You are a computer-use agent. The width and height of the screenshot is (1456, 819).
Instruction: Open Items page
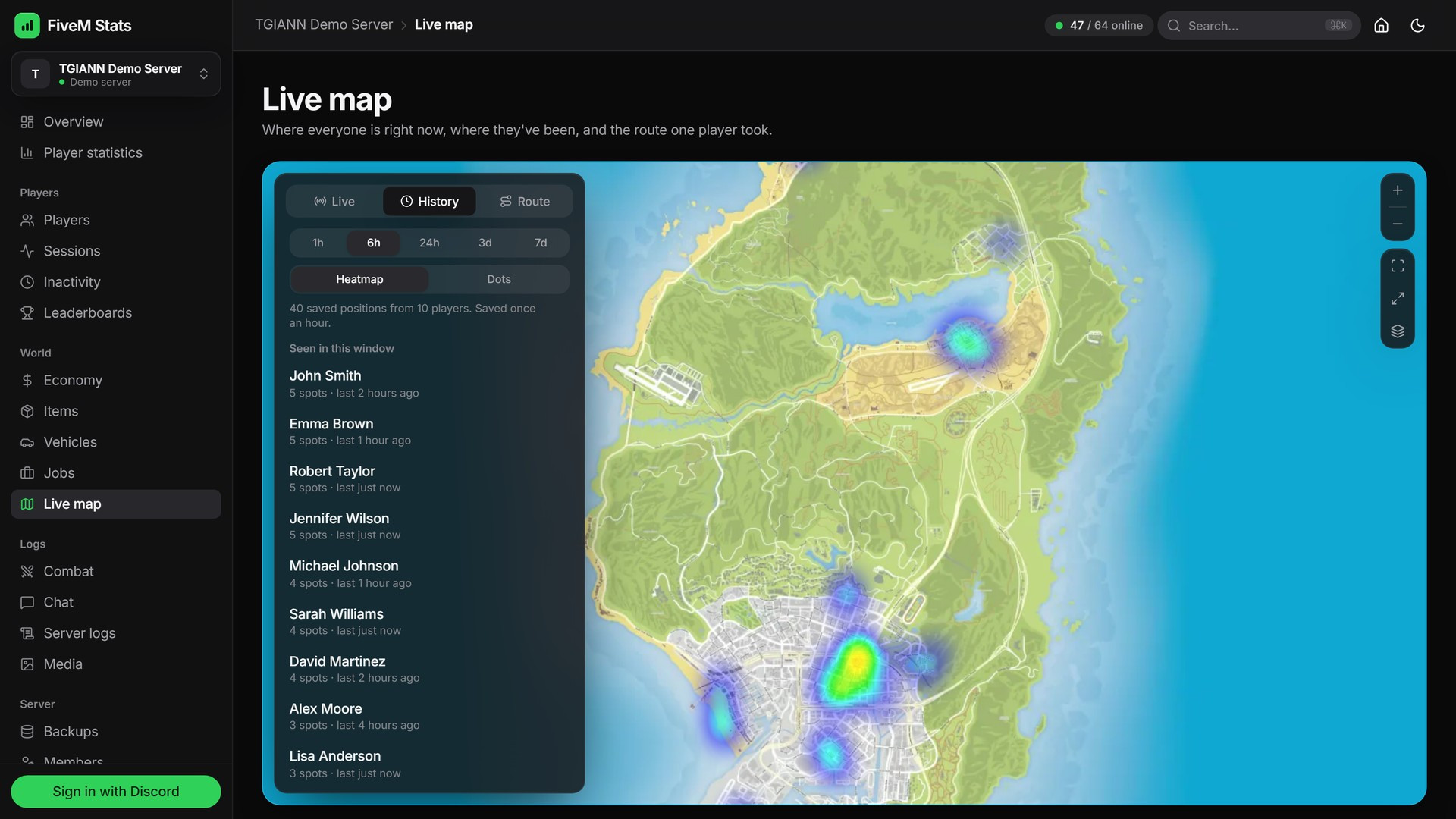[x=116, y=411]
